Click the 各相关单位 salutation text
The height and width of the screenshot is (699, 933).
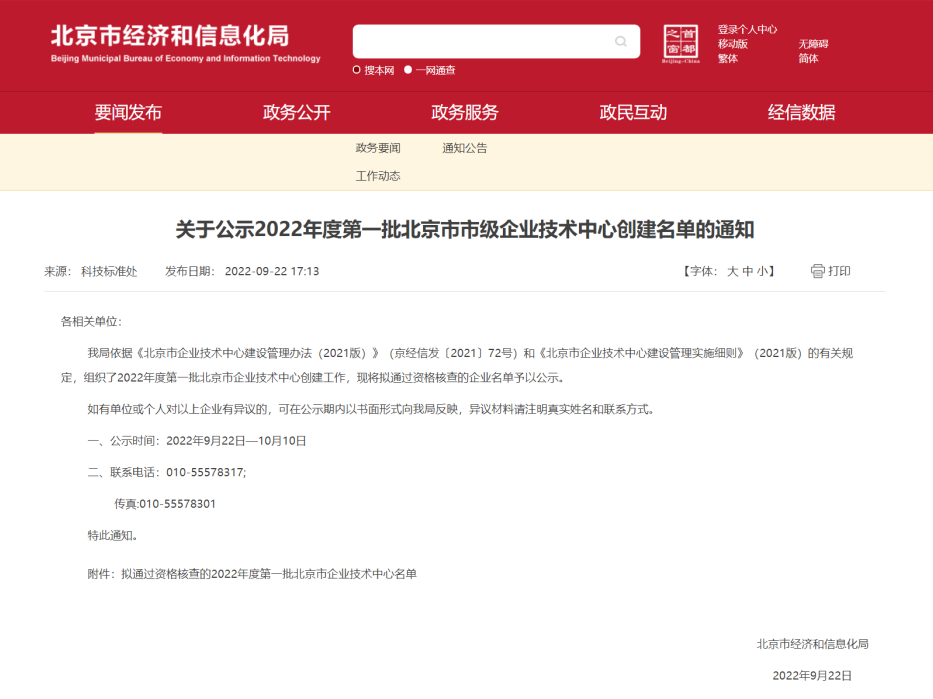pos(91,322)
